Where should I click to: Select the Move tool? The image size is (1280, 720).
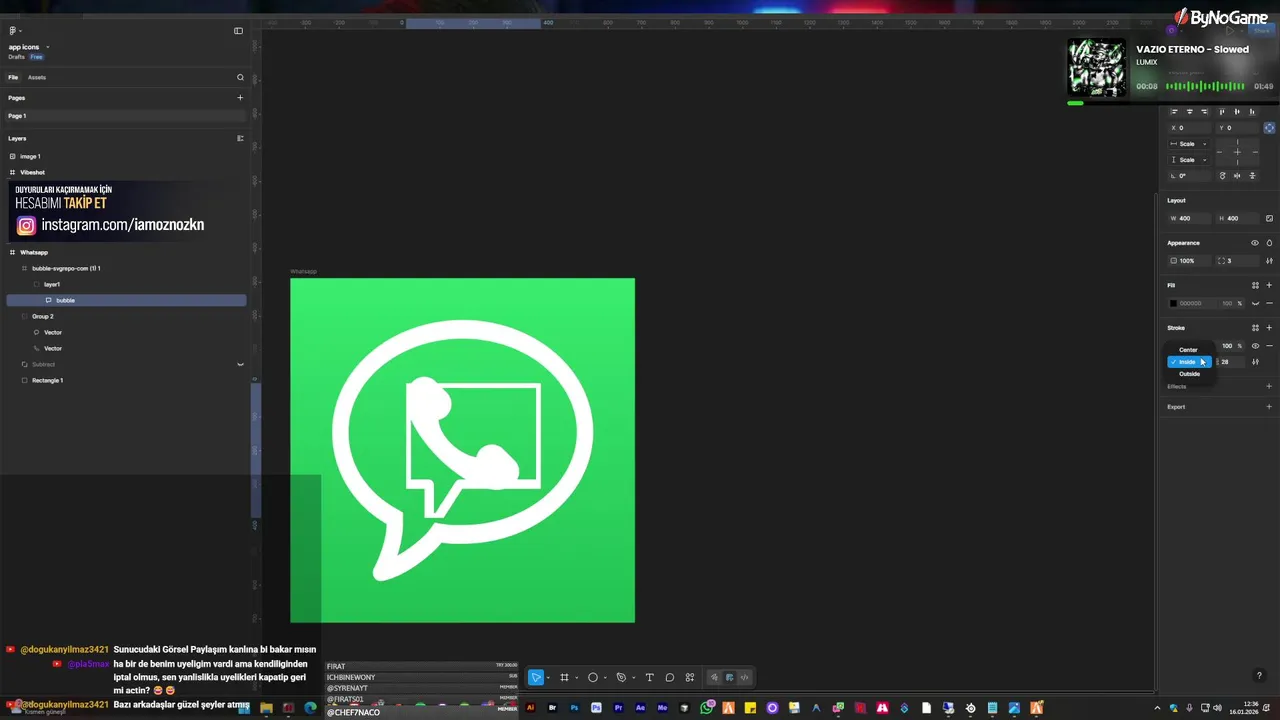[x=535, y=677]
